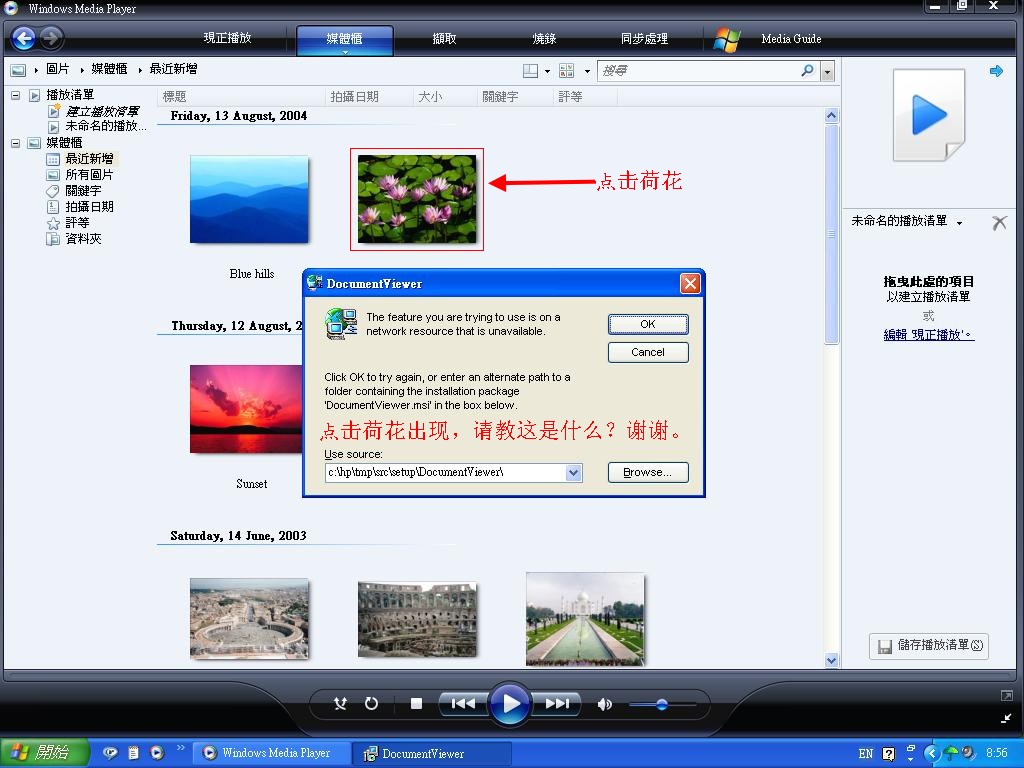The width and height of the screenshot is (1024, 768).
Task: Toggle shuffle mode on
Action: (x=340, y=704)
